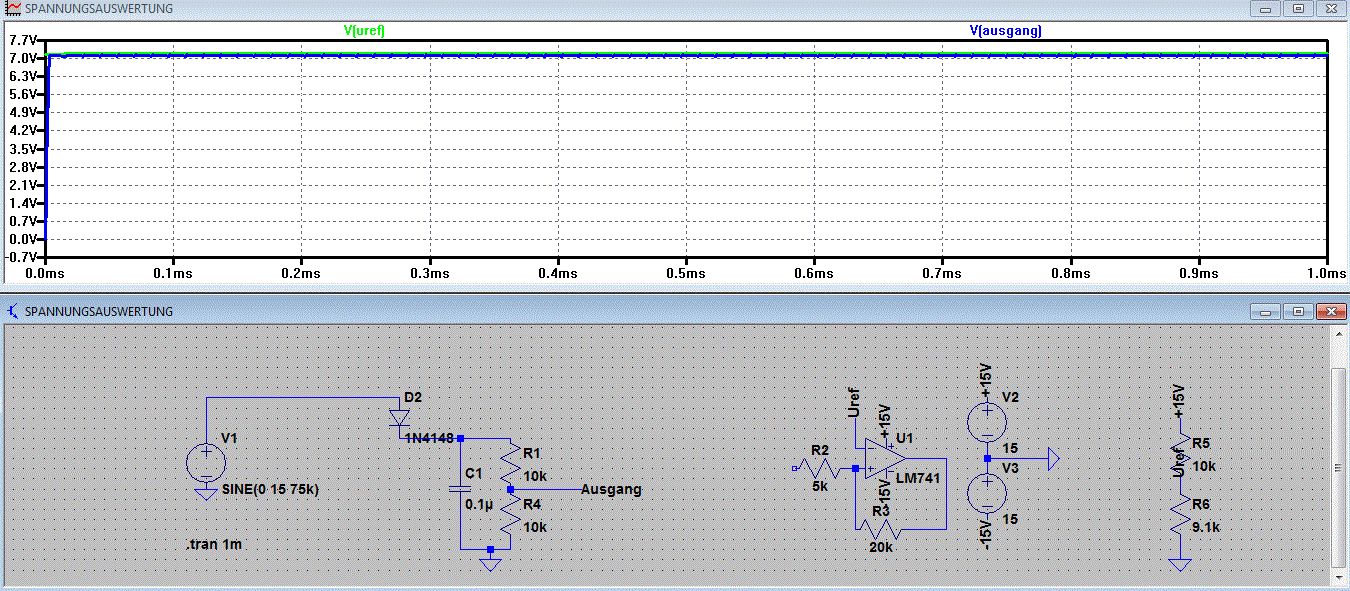The width and height of the screenshot is (1350, 591).
Task: Click the 0.5ms time axis label
Action: (685, 272)
